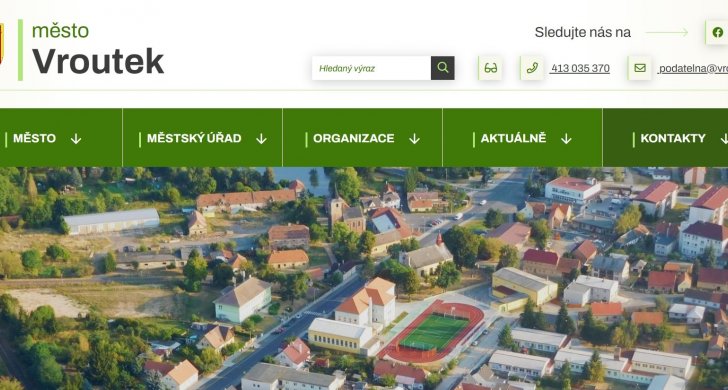Expand the arrow next to MĚSTSKÝ ÚŘAD
This screenshot has width=728, height=390.
coord(261,139)
